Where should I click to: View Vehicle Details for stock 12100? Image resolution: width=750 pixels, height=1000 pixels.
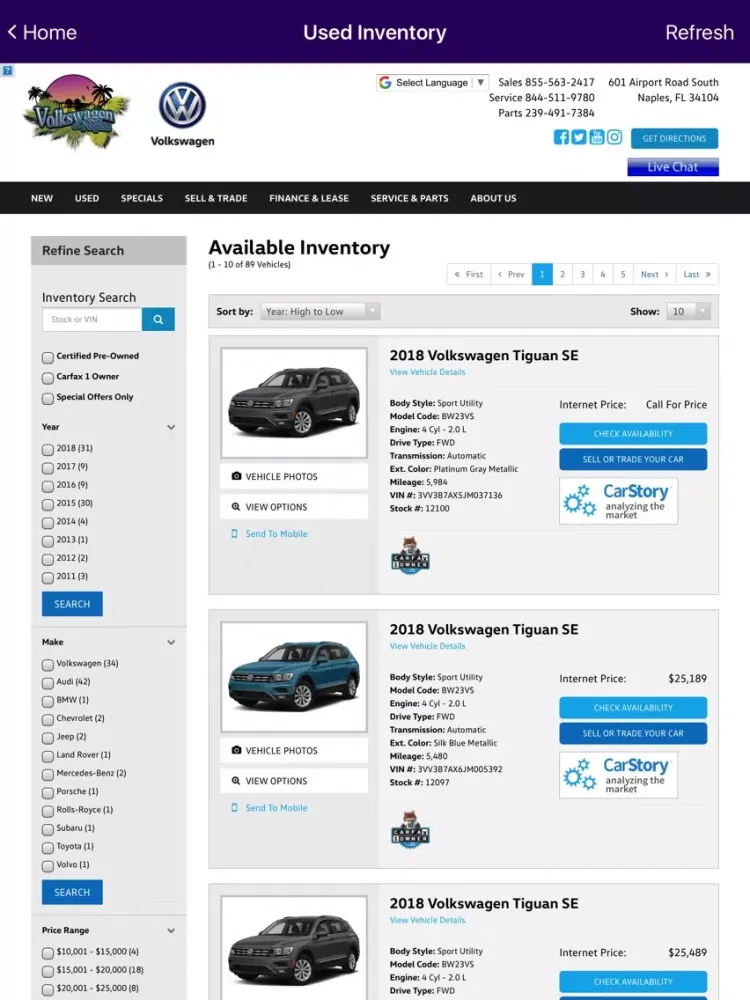427,372
